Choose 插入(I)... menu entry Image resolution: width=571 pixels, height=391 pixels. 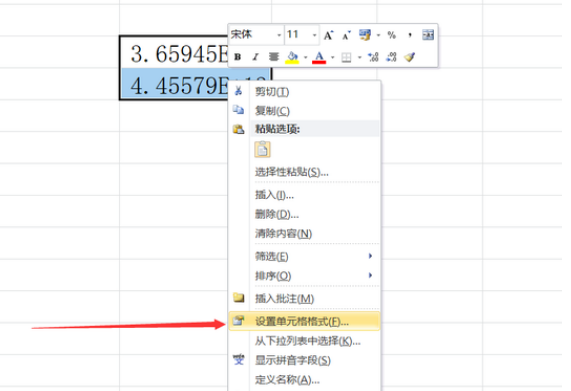click(304, 195)
